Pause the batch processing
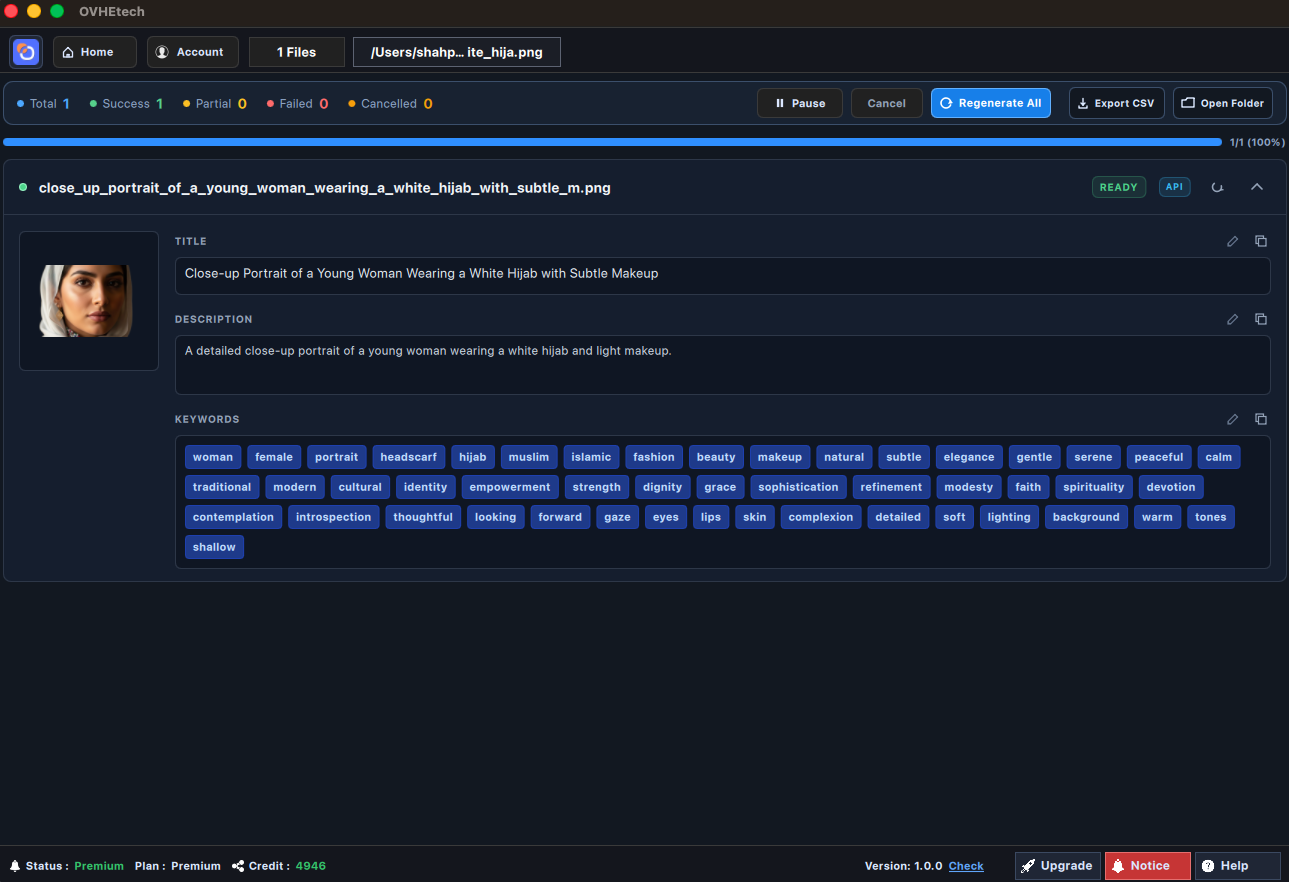Image resolution: width=1289 pixels, height=882 pixels. coord(799,103)
